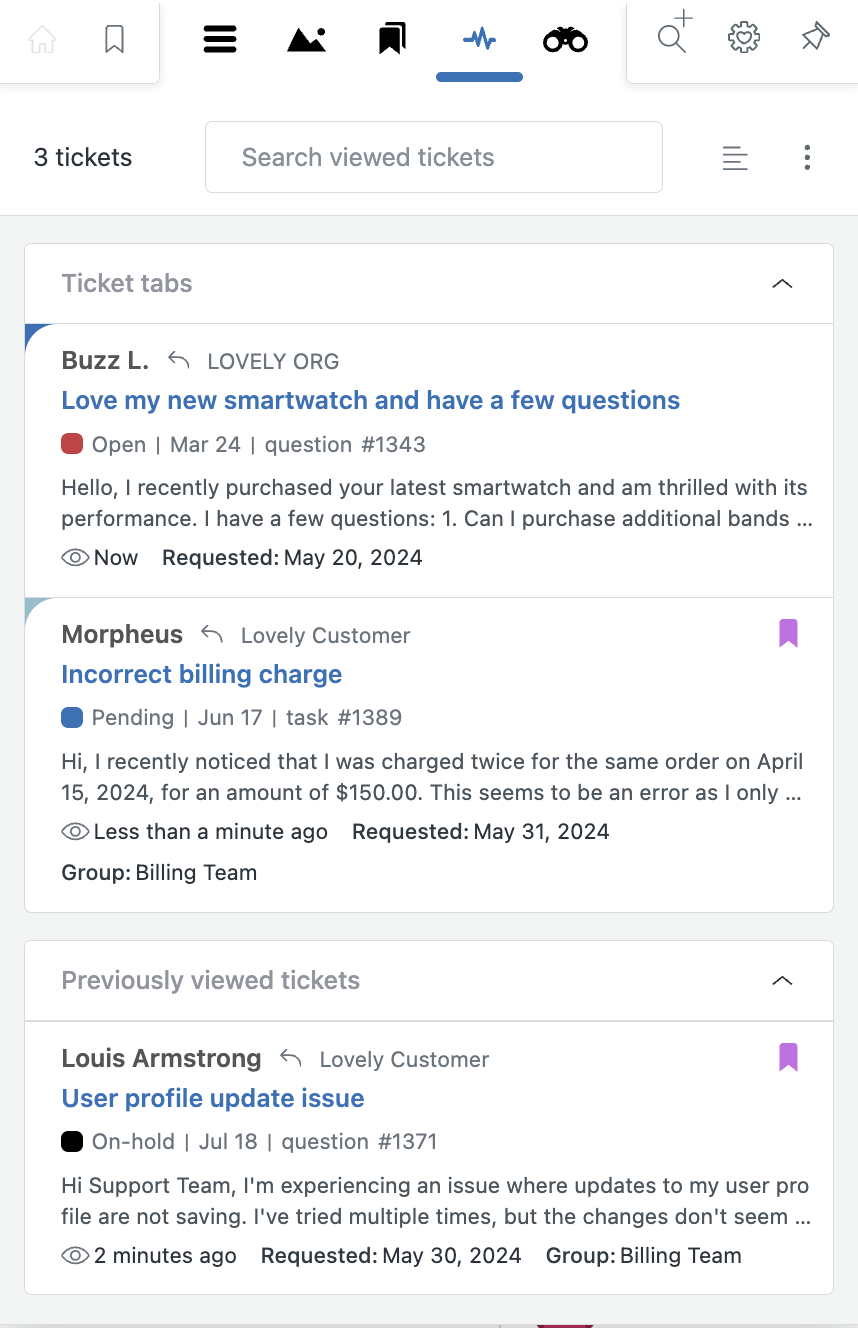This screenshot has height=1328, width=858.
Task: Open the home icon tab
Action: tap(42, 39)
